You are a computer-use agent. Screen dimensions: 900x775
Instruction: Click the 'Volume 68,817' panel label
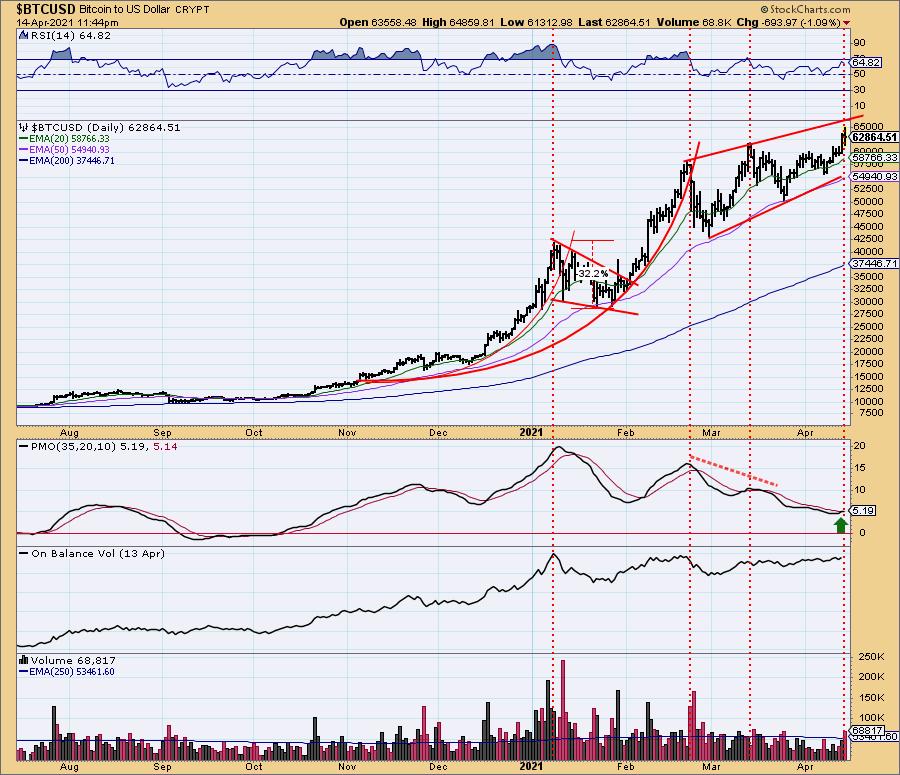click(73, 661)
